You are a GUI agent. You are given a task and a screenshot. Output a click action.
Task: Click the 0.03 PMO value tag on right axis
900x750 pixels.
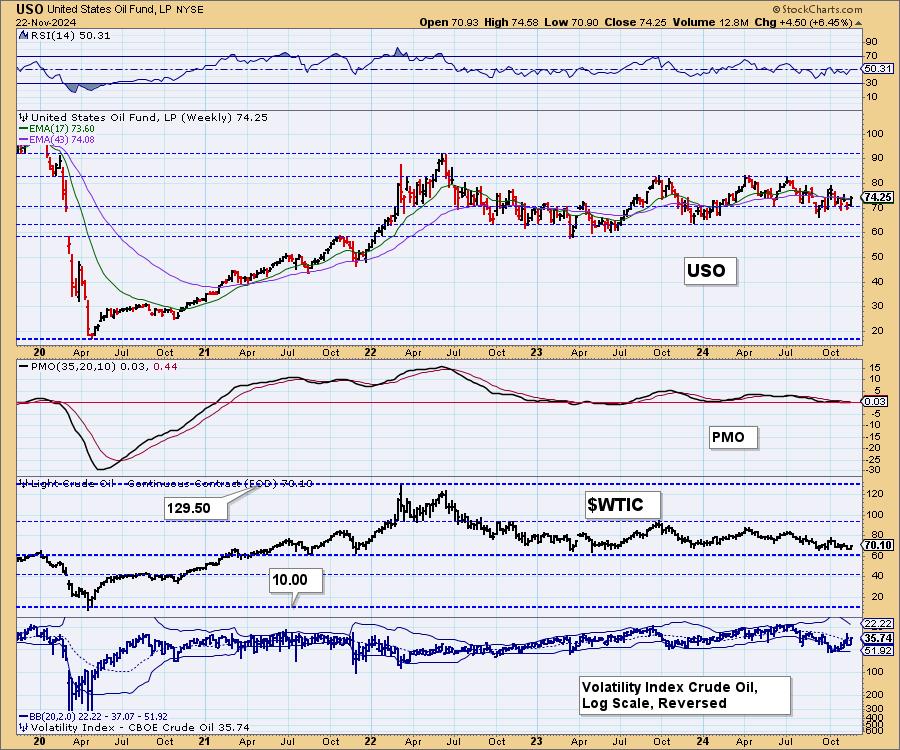coord(875,401)
